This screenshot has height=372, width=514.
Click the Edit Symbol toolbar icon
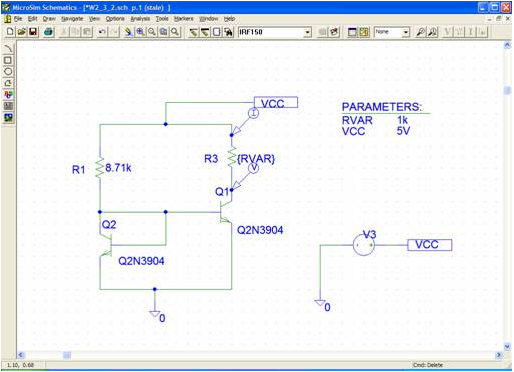(x=334, y=32)
